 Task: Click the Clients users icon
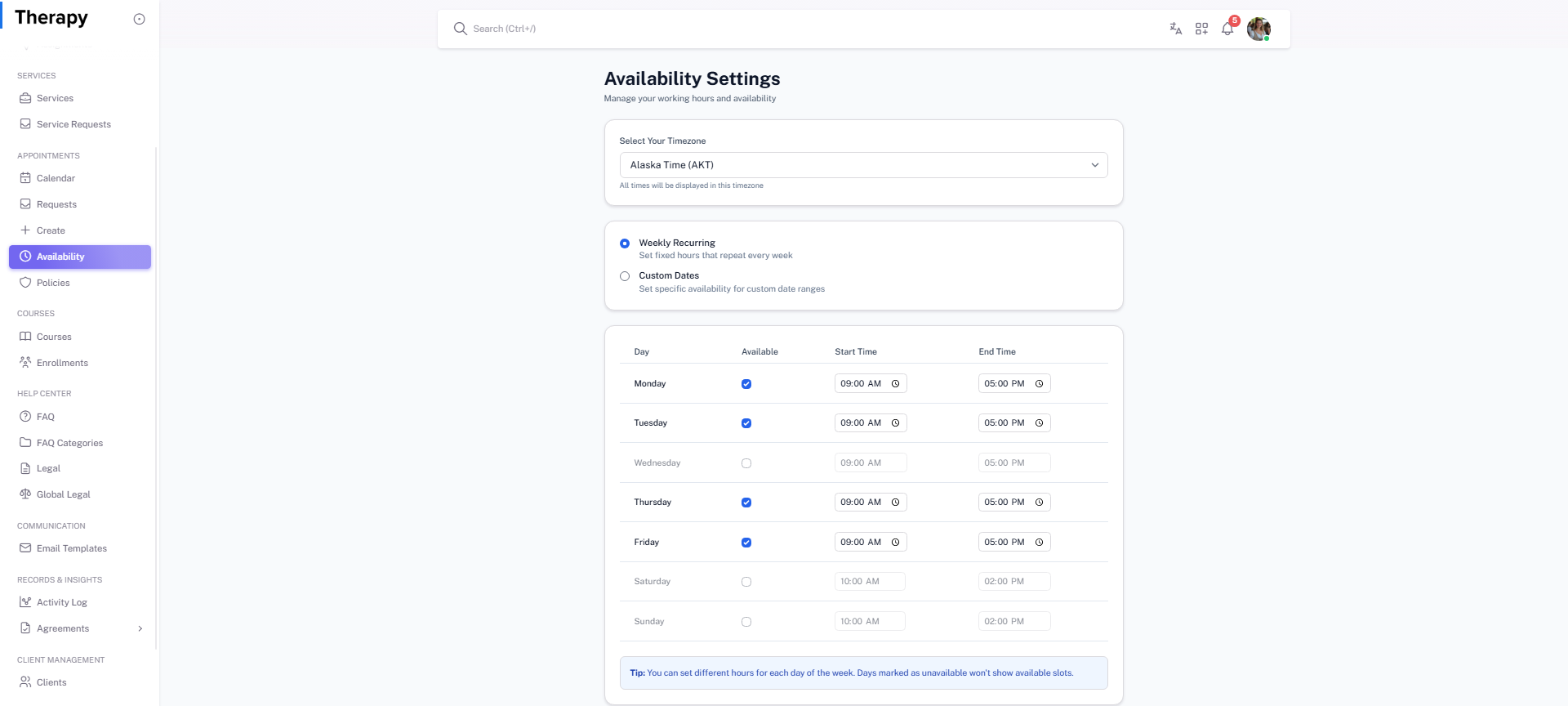click(x=25, y=682)
